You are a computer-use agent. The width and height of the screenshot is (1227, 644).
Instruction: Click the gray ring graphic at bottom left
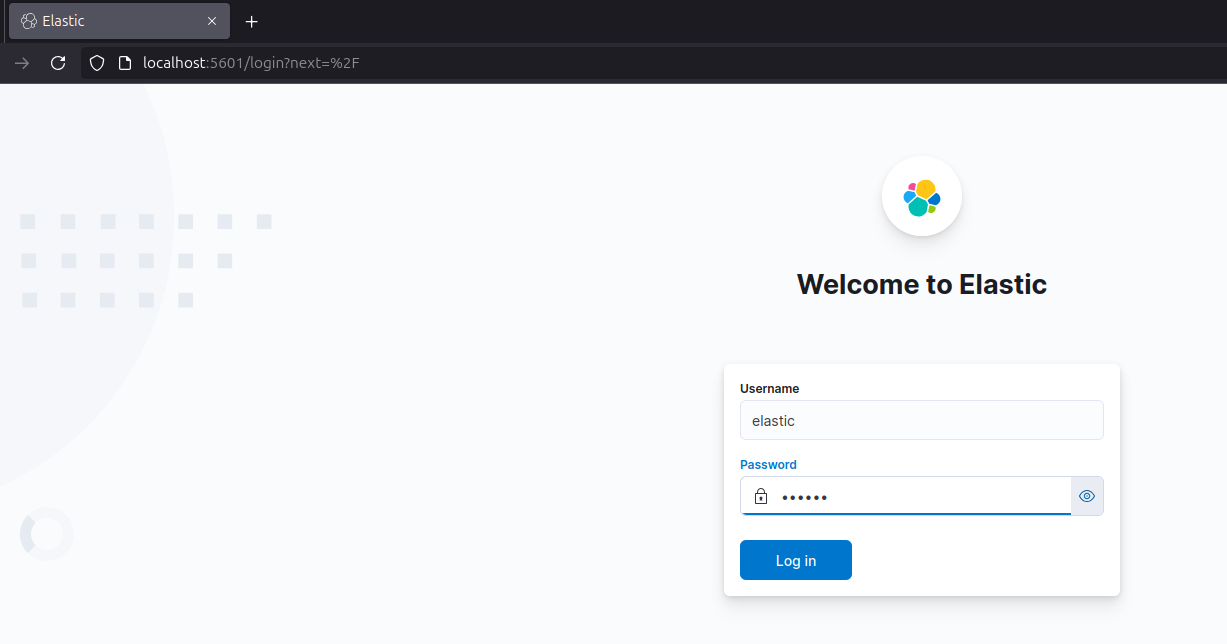47,534
